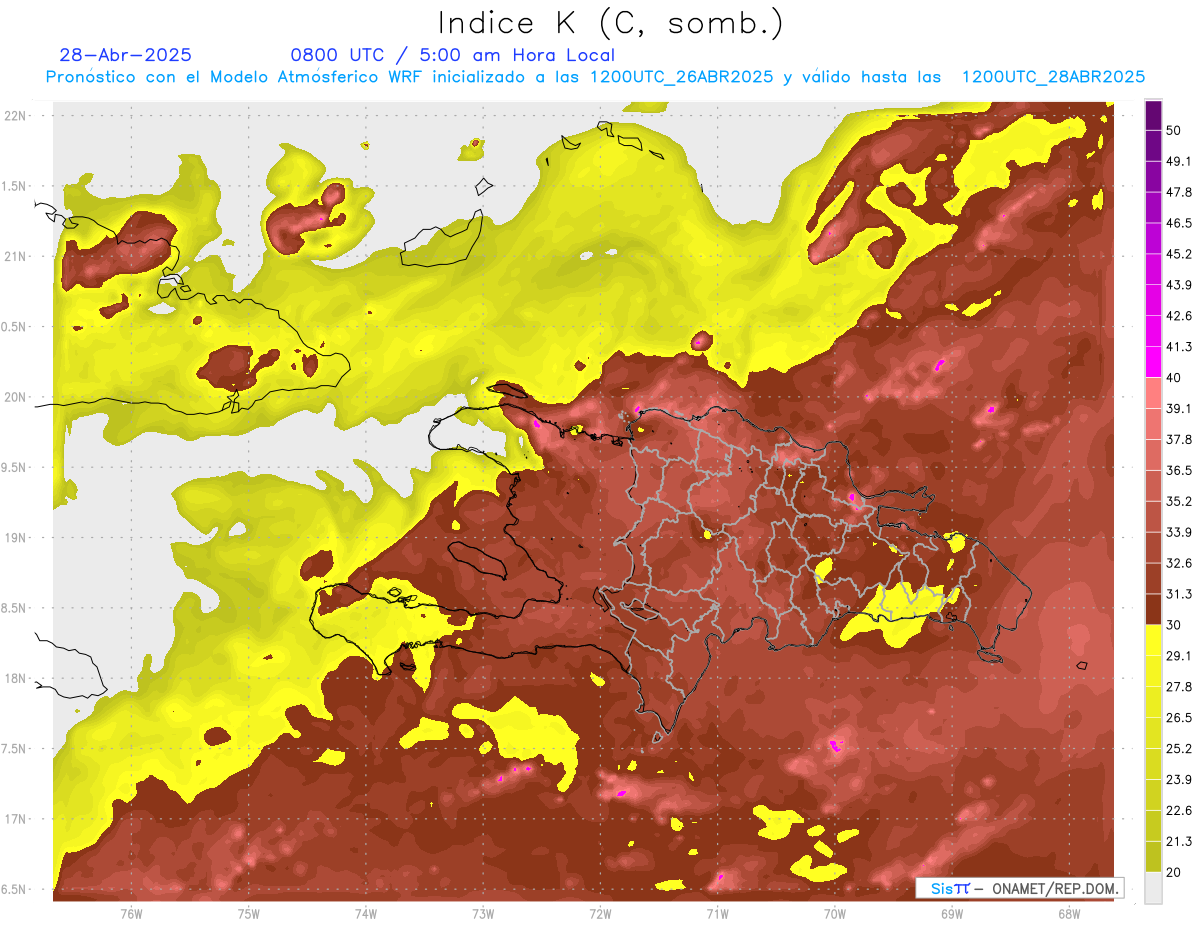Click the "49.1" color scale label
Image resolution: width=1200 pixels, height=927 pixels.
pyautogui.click(x=1179, y=161)
